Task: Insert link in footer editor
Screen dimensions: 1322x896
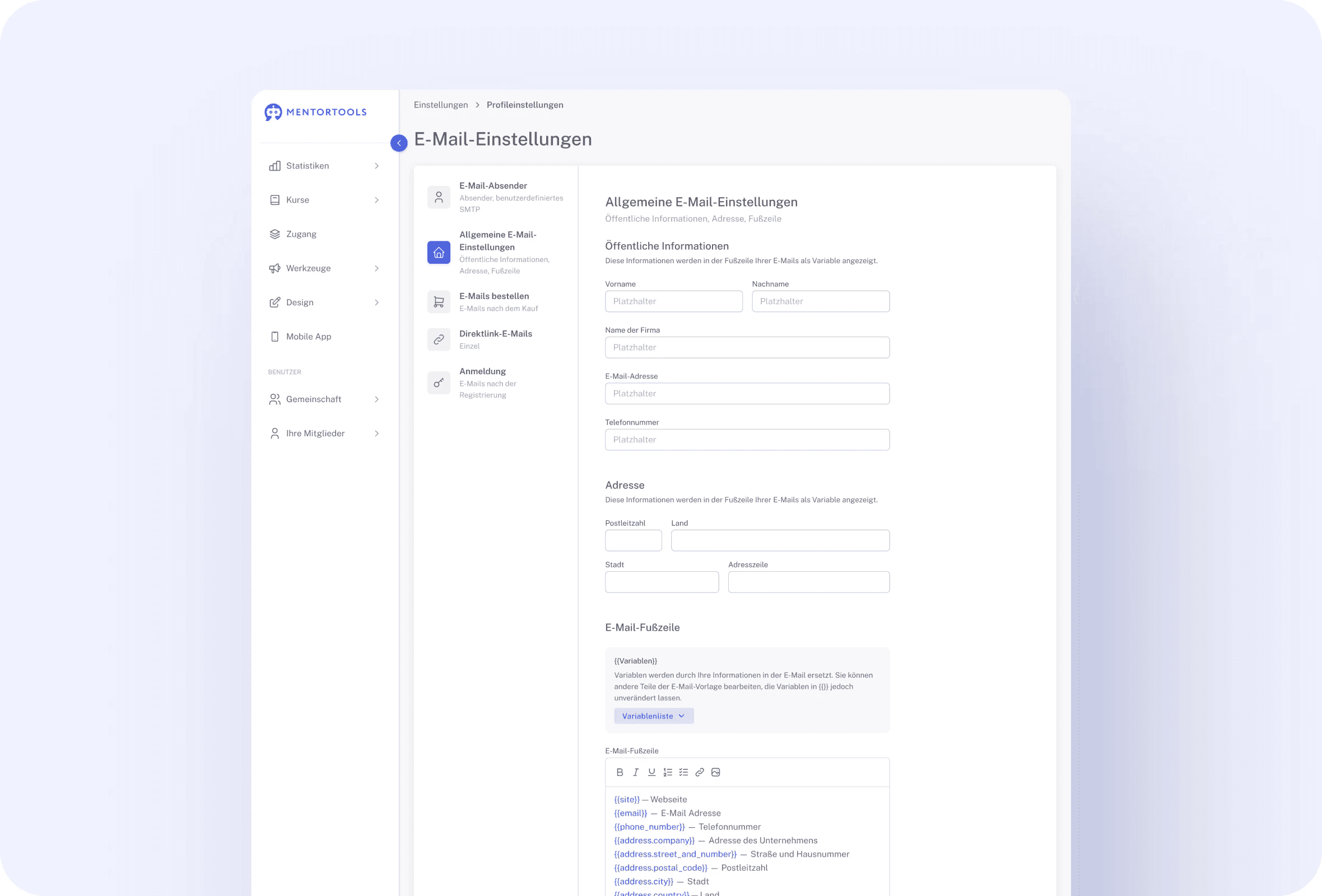Action: pos(699,772)
